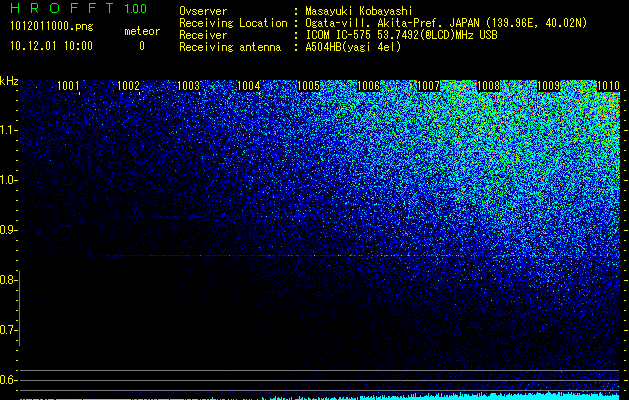This screenshot has height=400, width=629.
Task: Click the time marker 1001
Action: pos(68,86)
